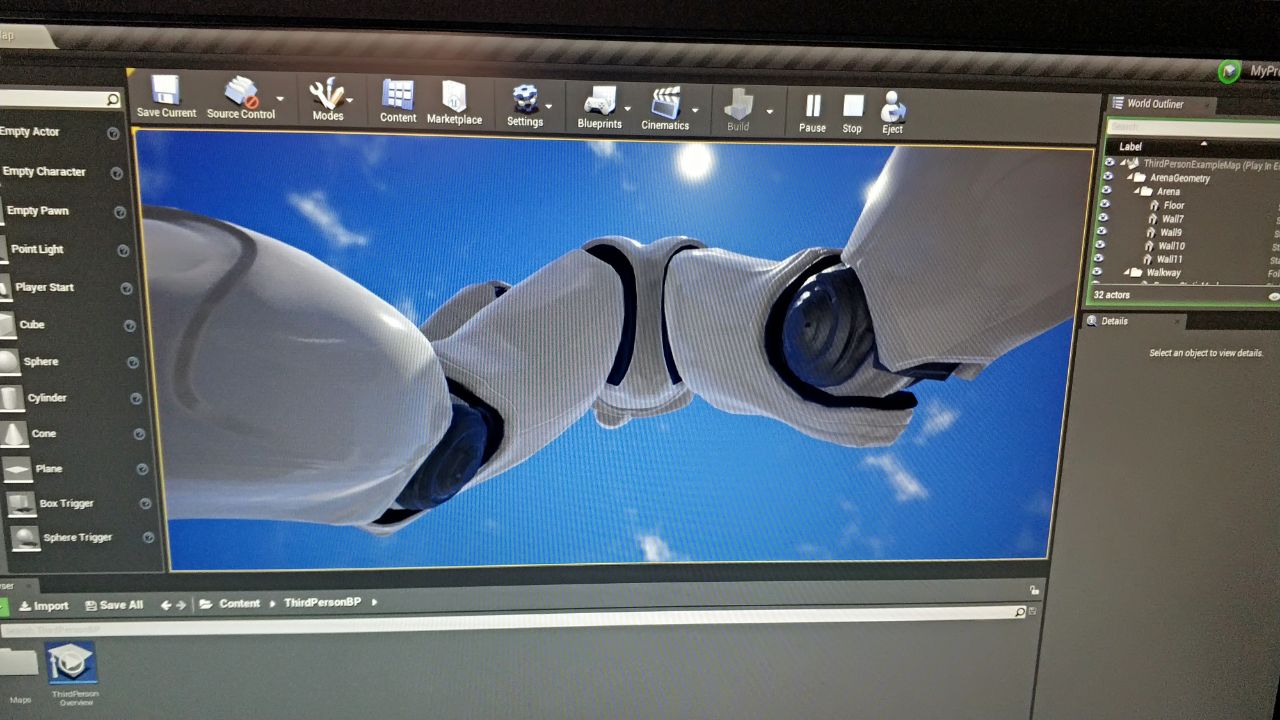The image size is (1280, 720).
Task: Open the Modes dropdown arrow
Action: point(350,100)
